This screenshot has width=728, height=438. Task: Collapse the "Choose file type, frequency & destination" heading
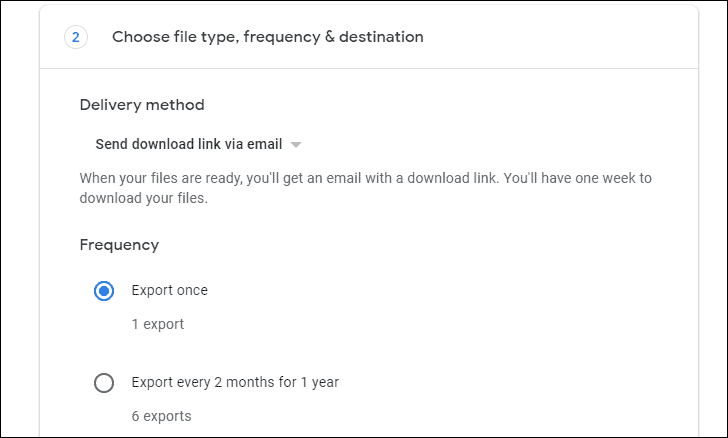(267, 37)
